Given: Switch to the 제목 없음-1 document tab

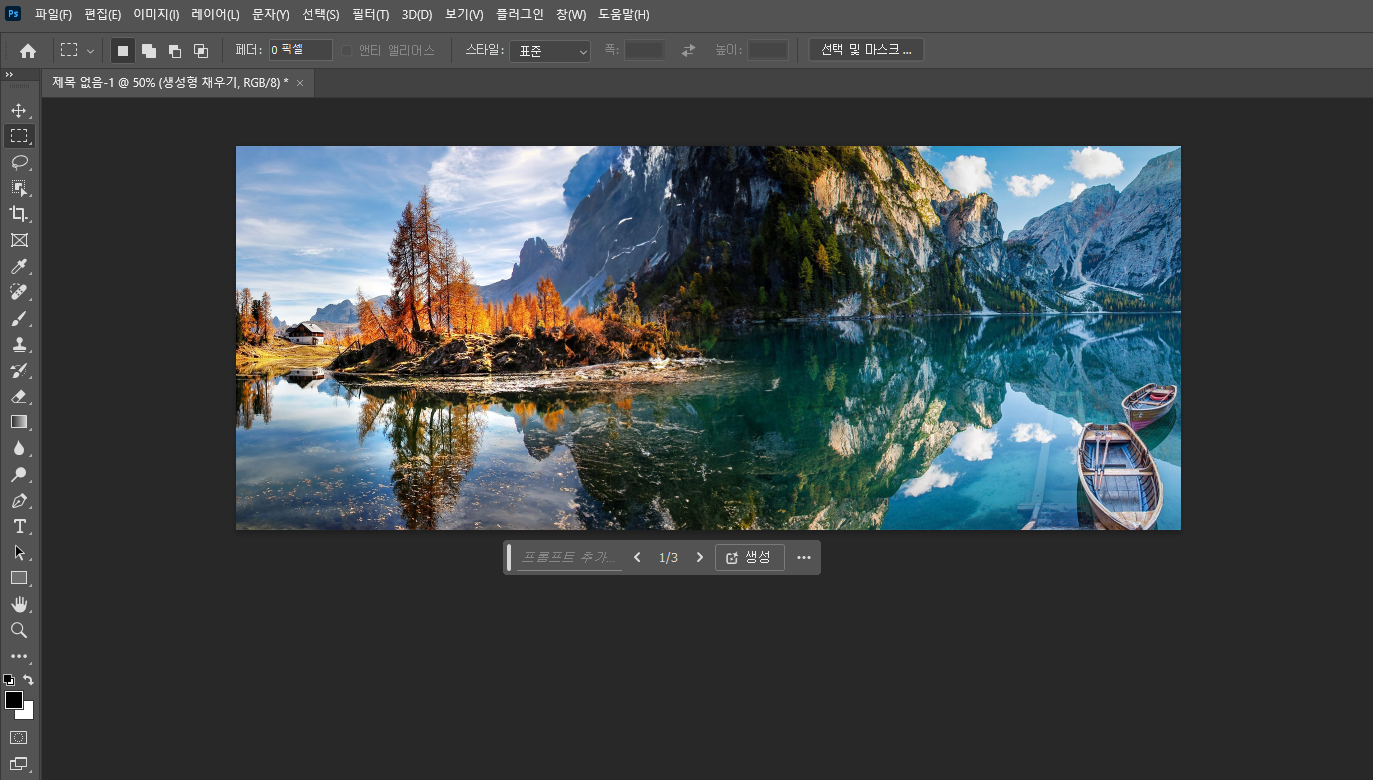Looking at the screenshot, I should click(x=170, y=83).
